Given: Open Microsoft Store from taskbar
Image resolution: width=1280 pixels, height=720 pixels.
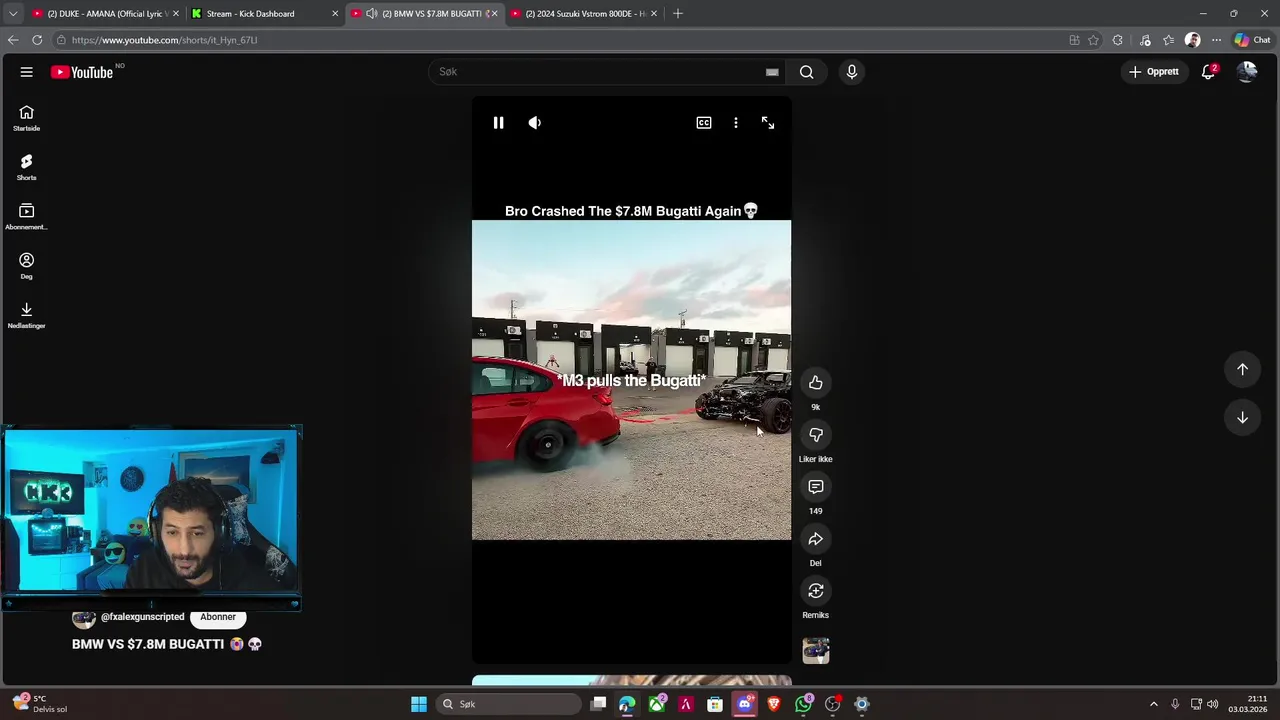Looking at the screenshot, I should click(715, 704).
